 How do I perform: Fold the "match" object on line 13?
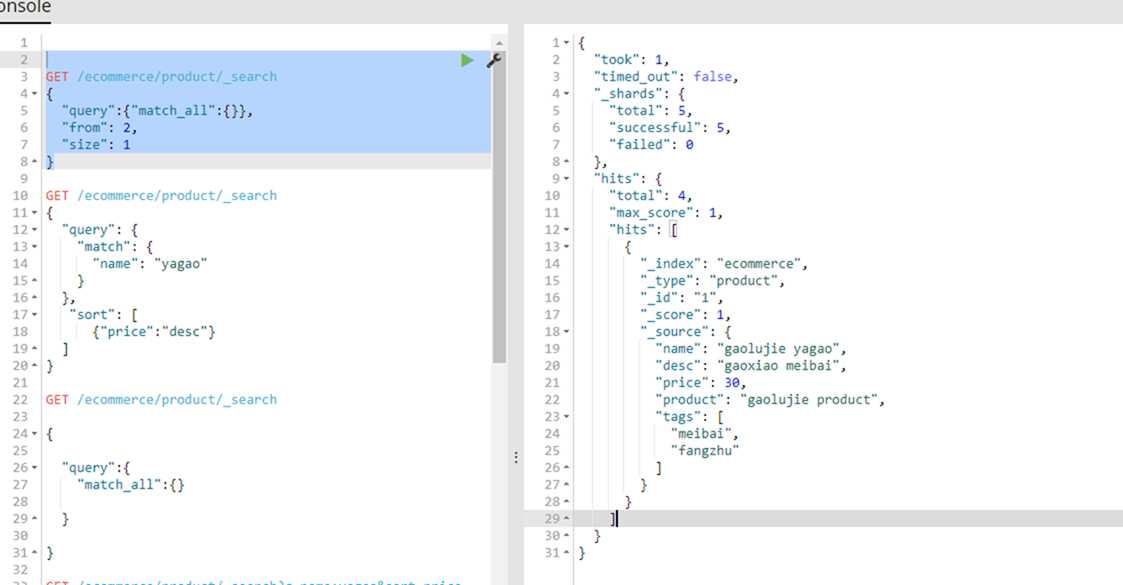click(x=34, y=247)
